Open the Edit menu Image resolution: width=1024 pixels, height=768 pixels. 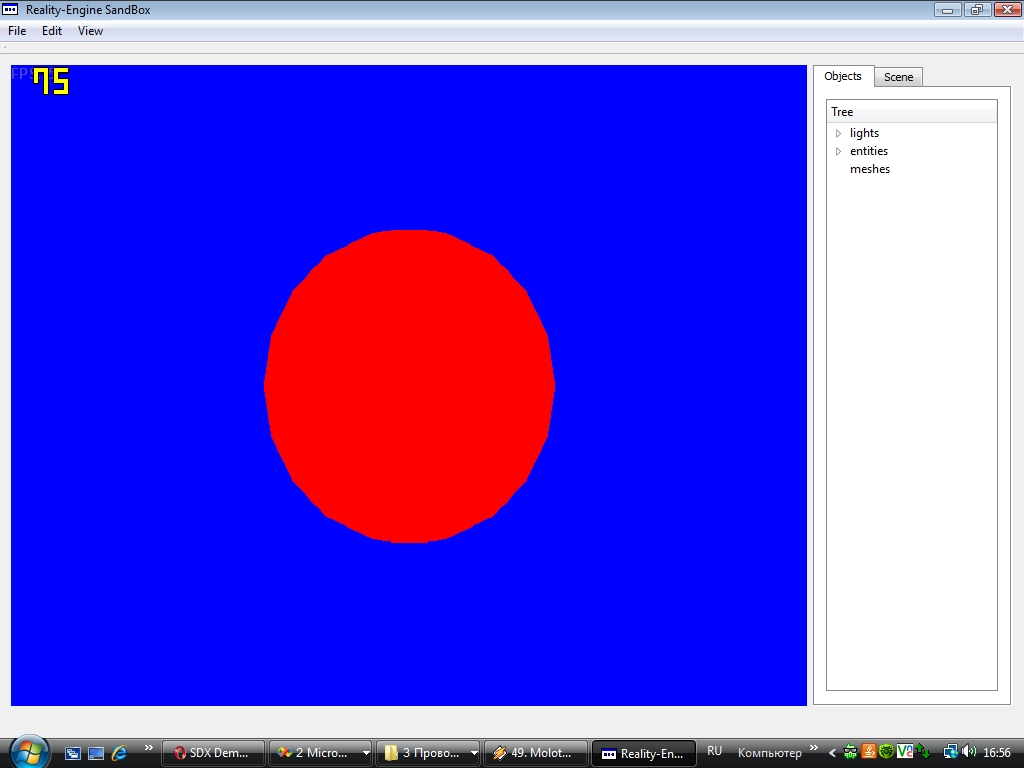[x=52, y=31]
